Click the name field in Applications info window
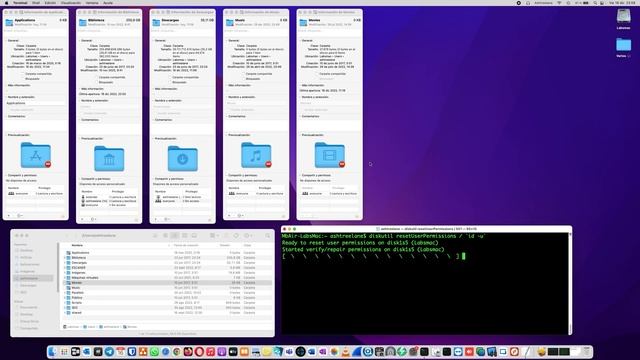Screen dimensions: 640x360 point(36,103)
